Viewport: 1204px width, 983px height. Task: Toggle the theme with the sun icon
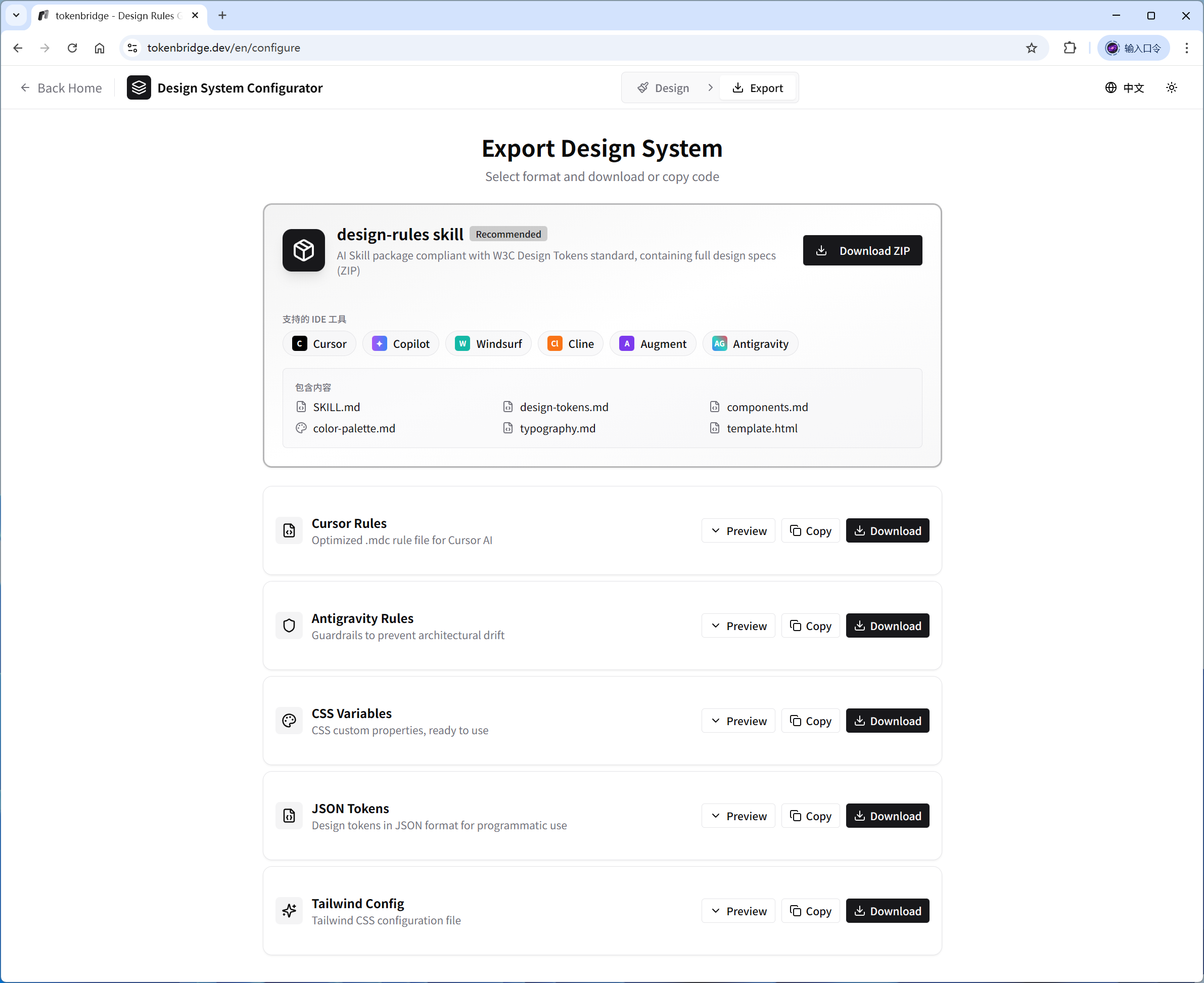click(x=1171, y=88)
